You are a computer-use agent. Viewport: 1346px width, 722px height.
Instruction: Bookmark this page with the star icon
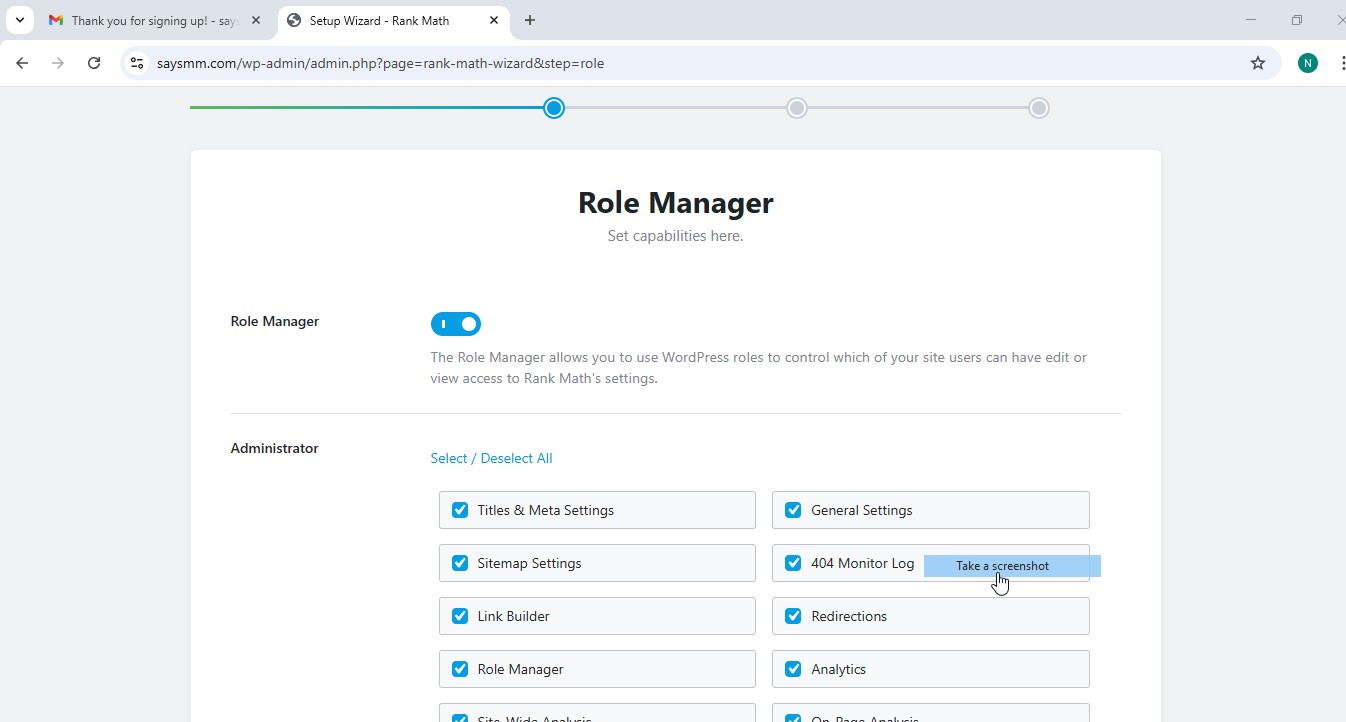point(1258,63)
